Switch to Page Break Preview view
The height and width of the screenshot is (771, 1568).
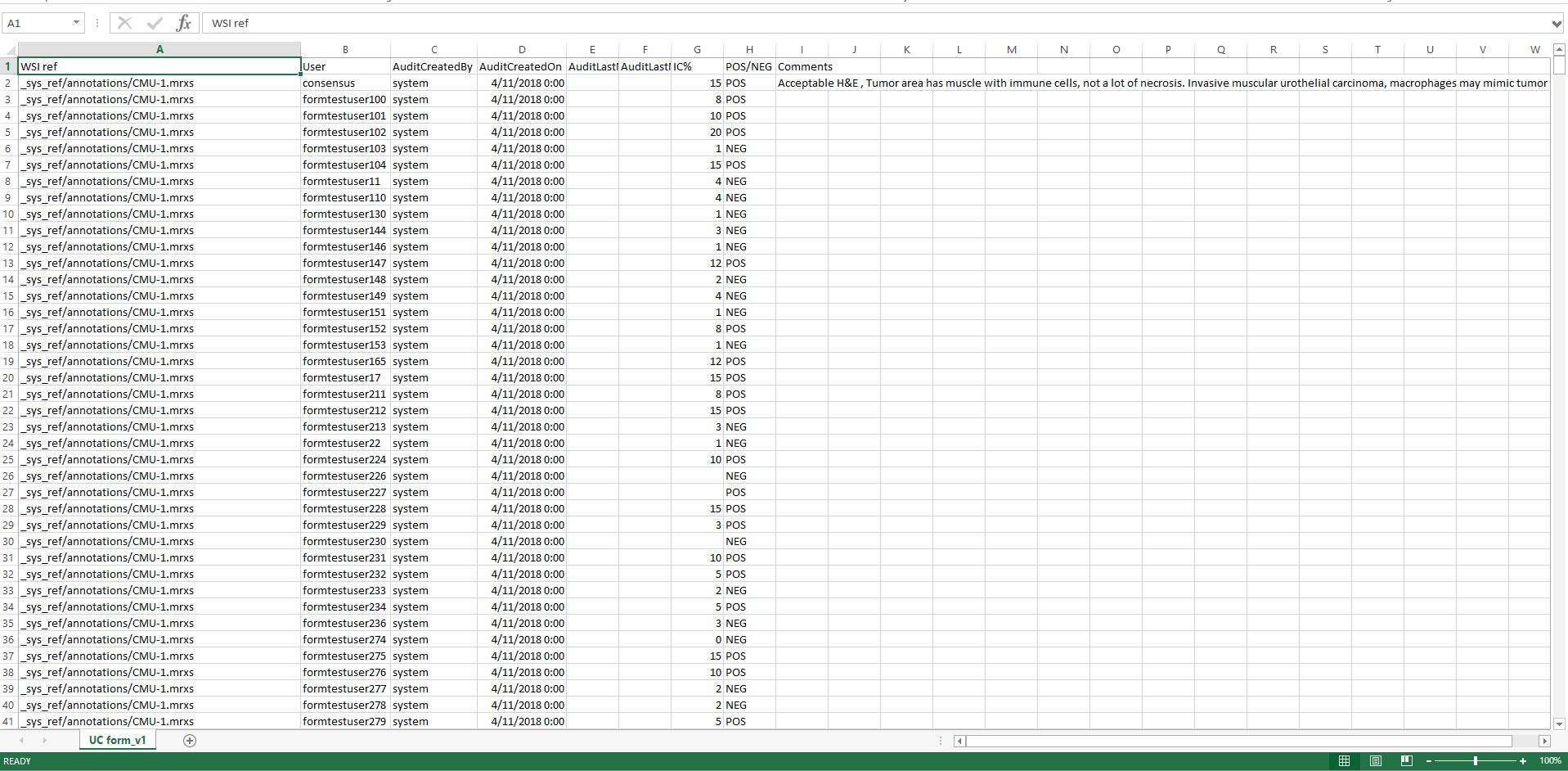[x=1407, y=761]
